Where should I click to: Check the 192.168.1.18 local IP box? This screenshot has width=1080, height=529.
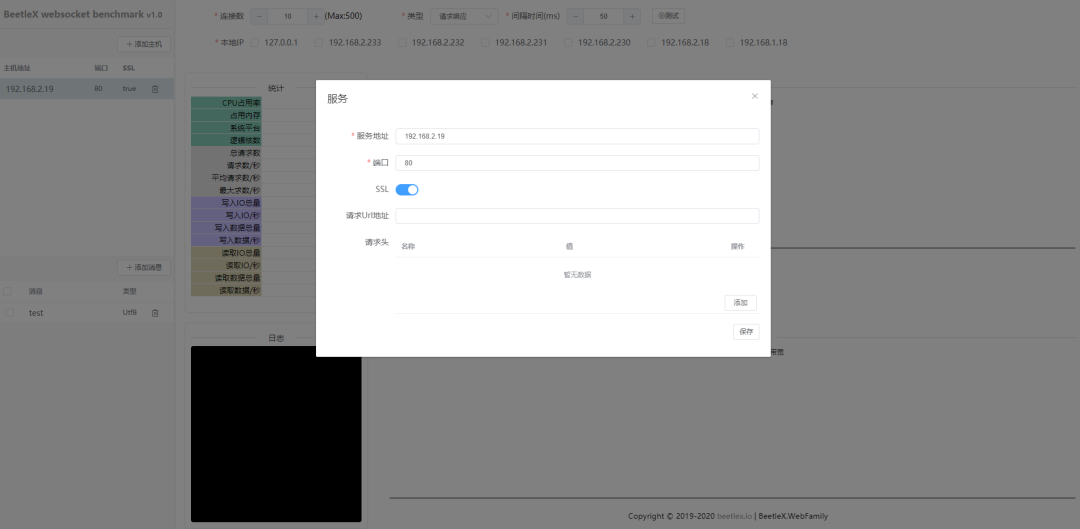pos(730,43)
